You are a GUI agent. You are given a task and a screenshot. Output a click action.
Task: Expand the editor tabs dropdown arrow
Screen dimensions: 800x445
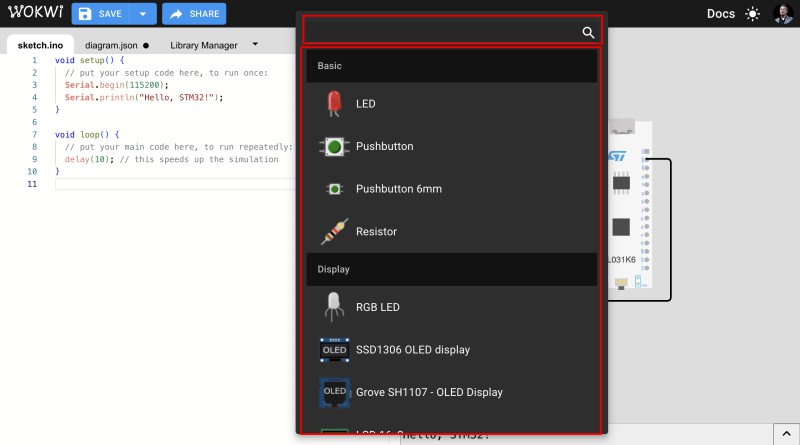pyautogui.click(x=255, y=44)
